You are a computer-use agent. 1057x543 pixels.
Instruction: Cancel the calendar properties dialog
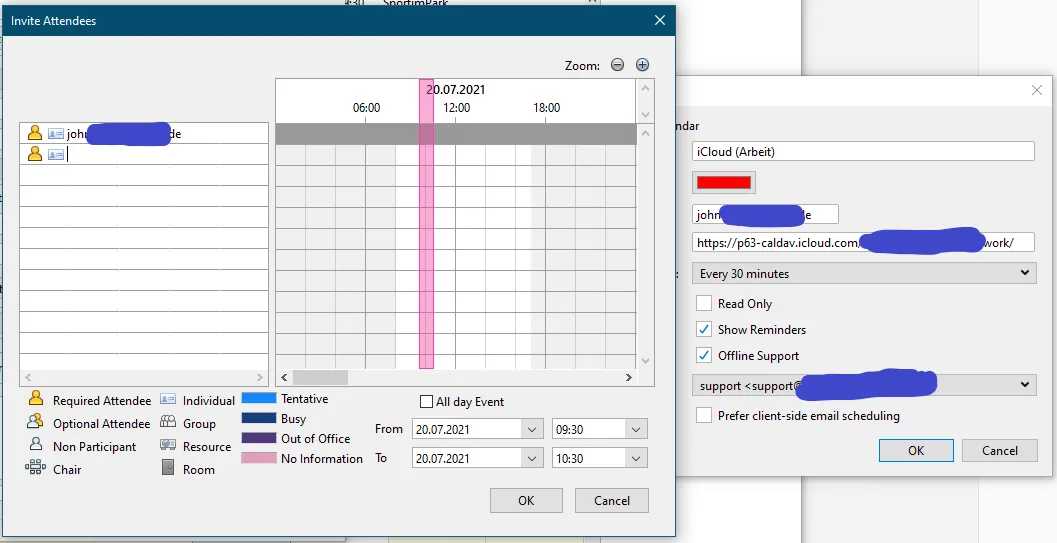(1000, 450)
